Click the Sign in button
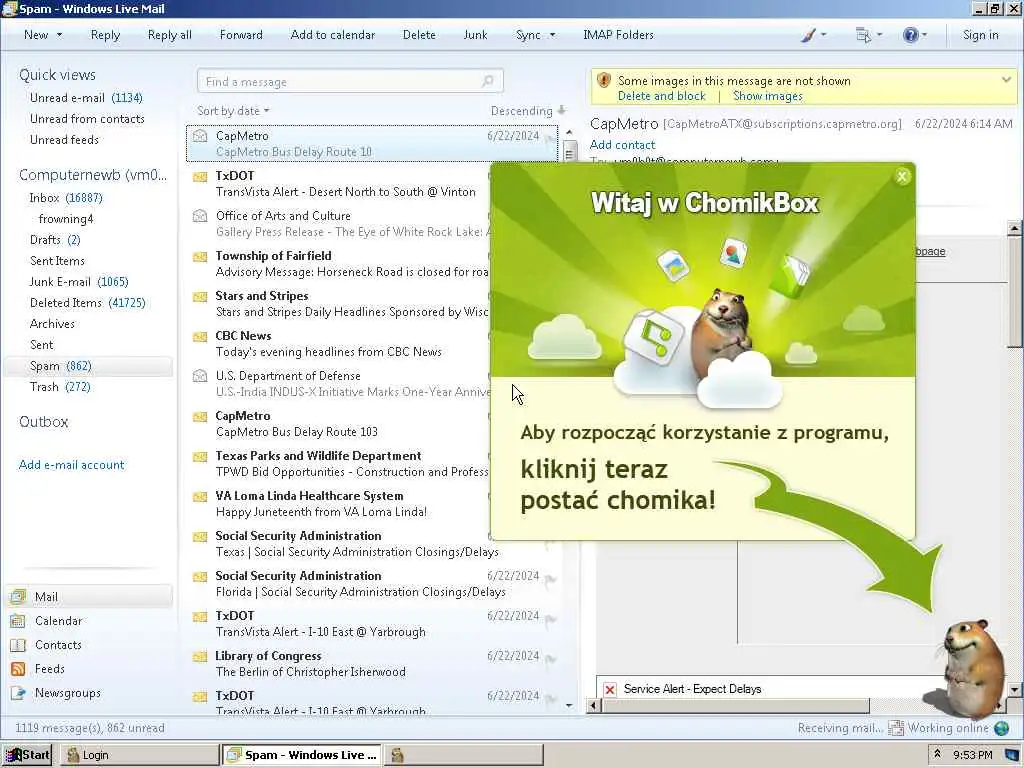Image resolution: width=1024 pixels, height=768 pixels. (x=980, y=35)
